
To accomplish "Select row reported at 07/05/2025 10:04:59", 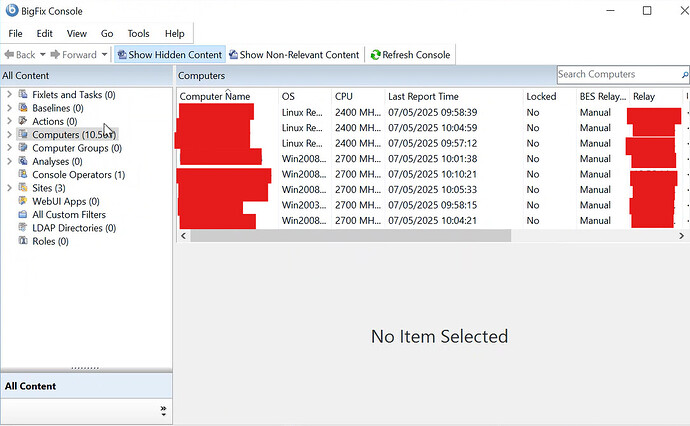I will click(432, 128).
